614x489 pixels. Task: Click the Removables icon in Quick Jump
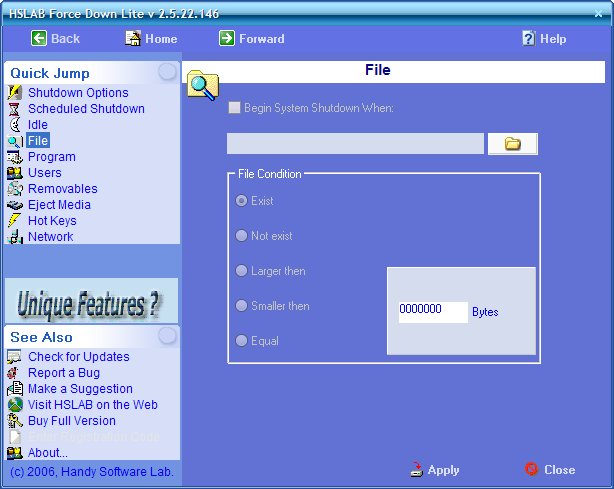[x=14, y=189]
